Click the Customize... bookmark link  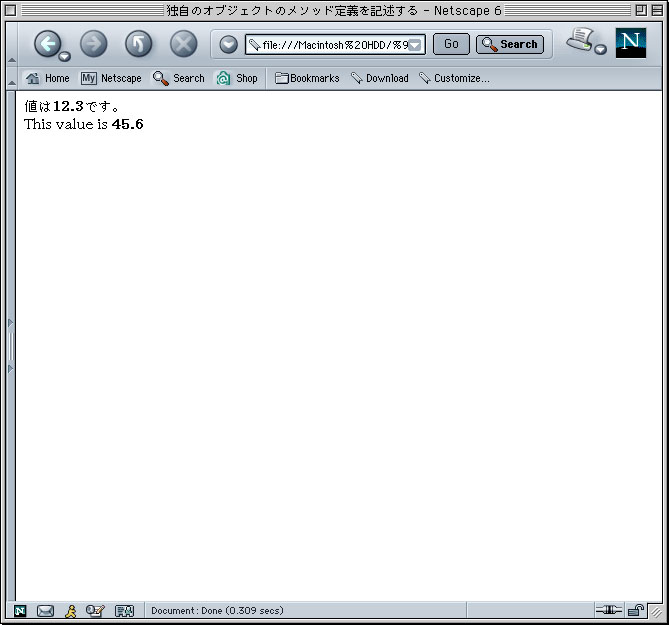[x=454, y=78]
